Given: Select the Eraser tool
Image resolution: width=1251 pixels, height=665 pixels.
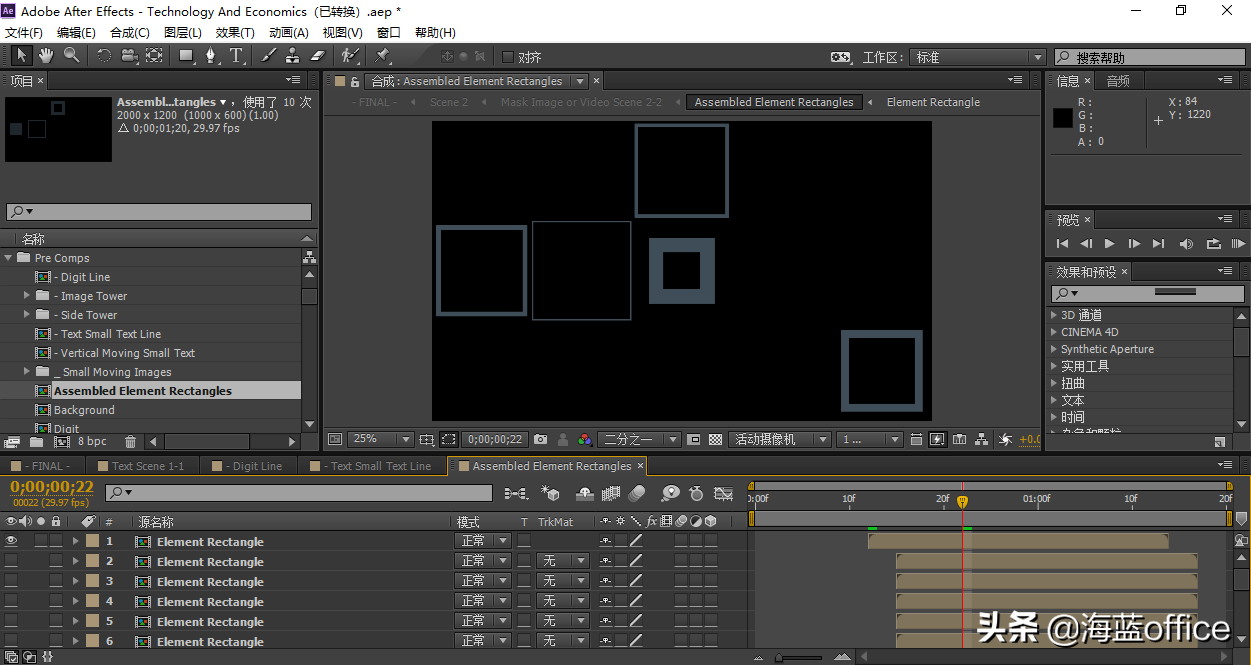Looking at the screenshot, I should 318,56.
